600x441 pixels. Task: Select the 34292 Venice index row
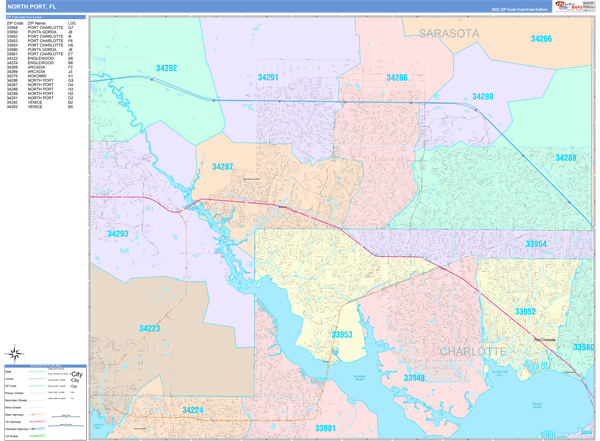pos(41,103)
